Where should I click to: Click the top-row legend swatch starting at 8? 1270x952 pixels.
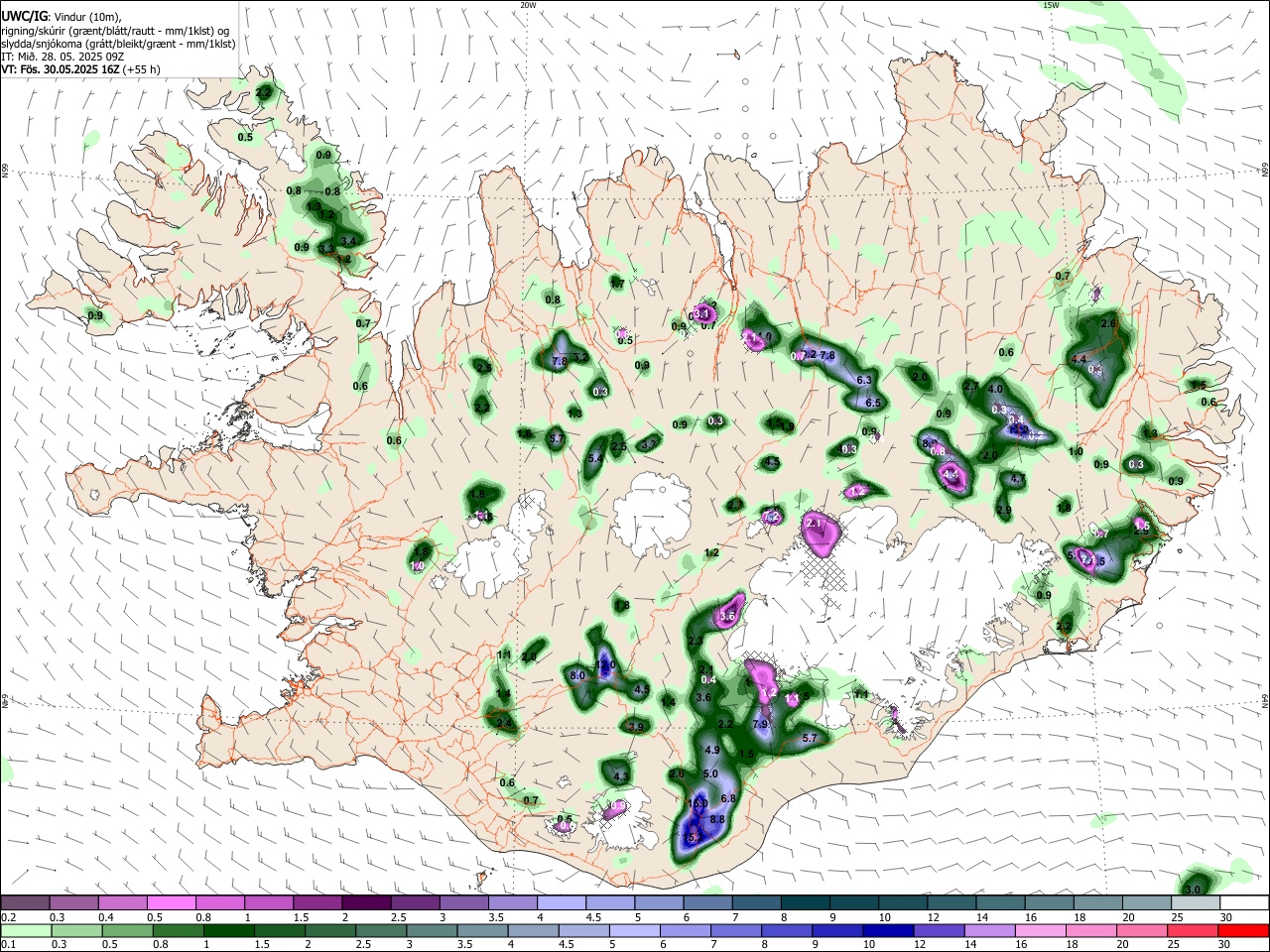click(x=804, y=902)
